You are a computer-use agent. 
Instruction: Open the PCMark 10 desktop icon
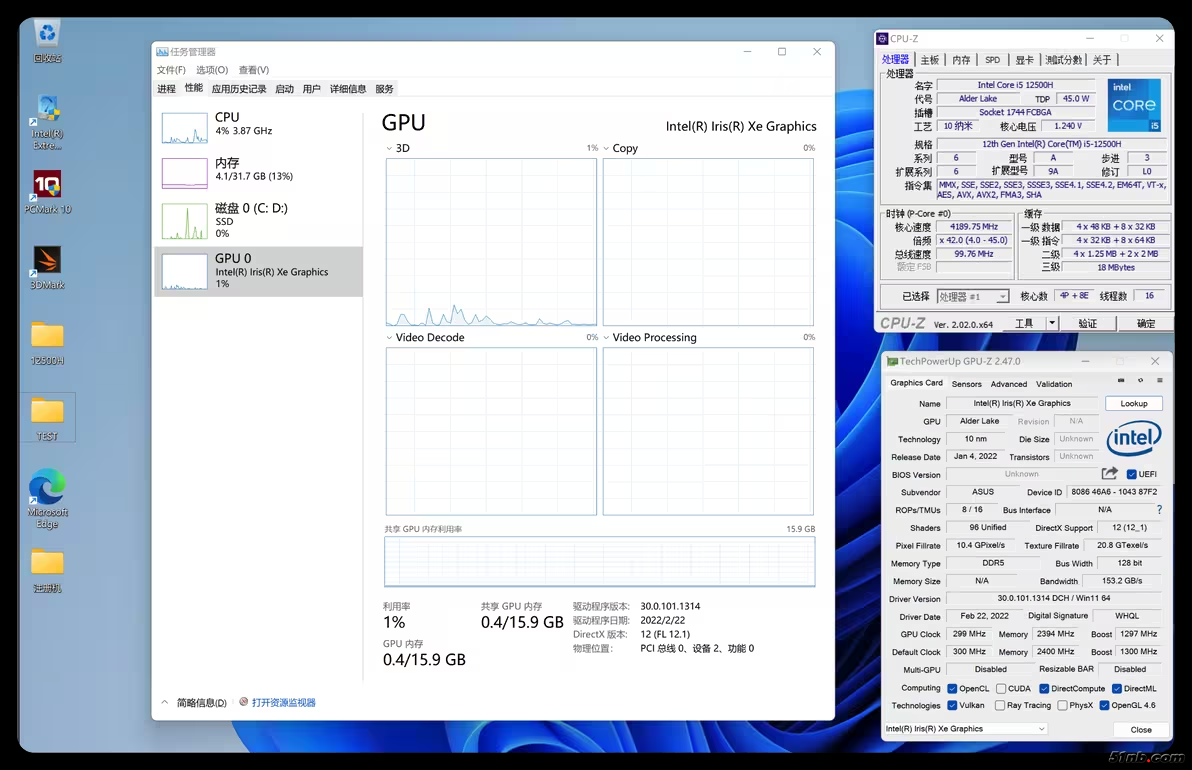47,185
